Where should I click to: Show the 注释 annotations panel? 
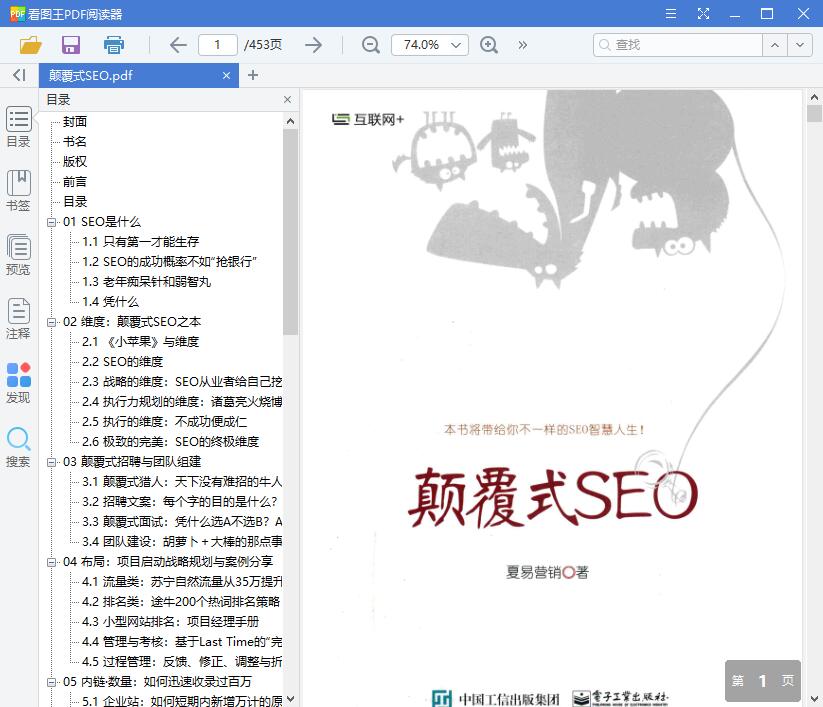tap(17, 318)
